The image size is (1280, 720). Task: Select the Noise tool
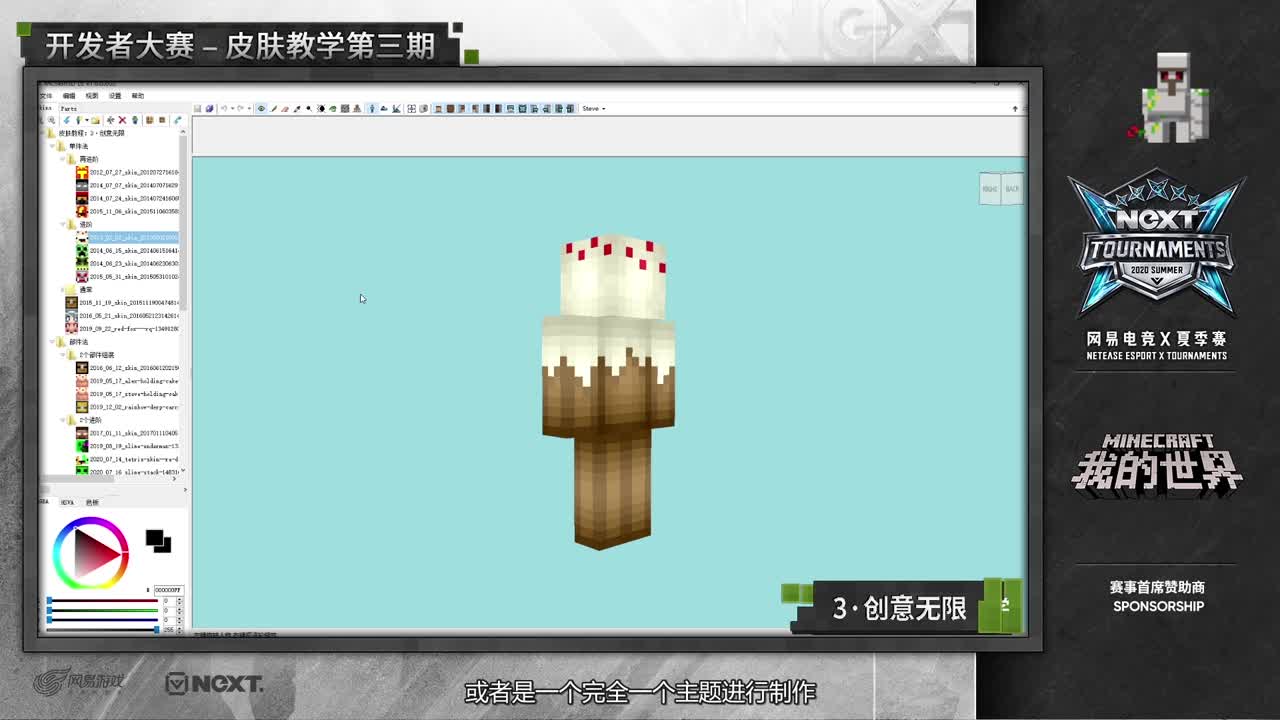(x=345, y=108)
